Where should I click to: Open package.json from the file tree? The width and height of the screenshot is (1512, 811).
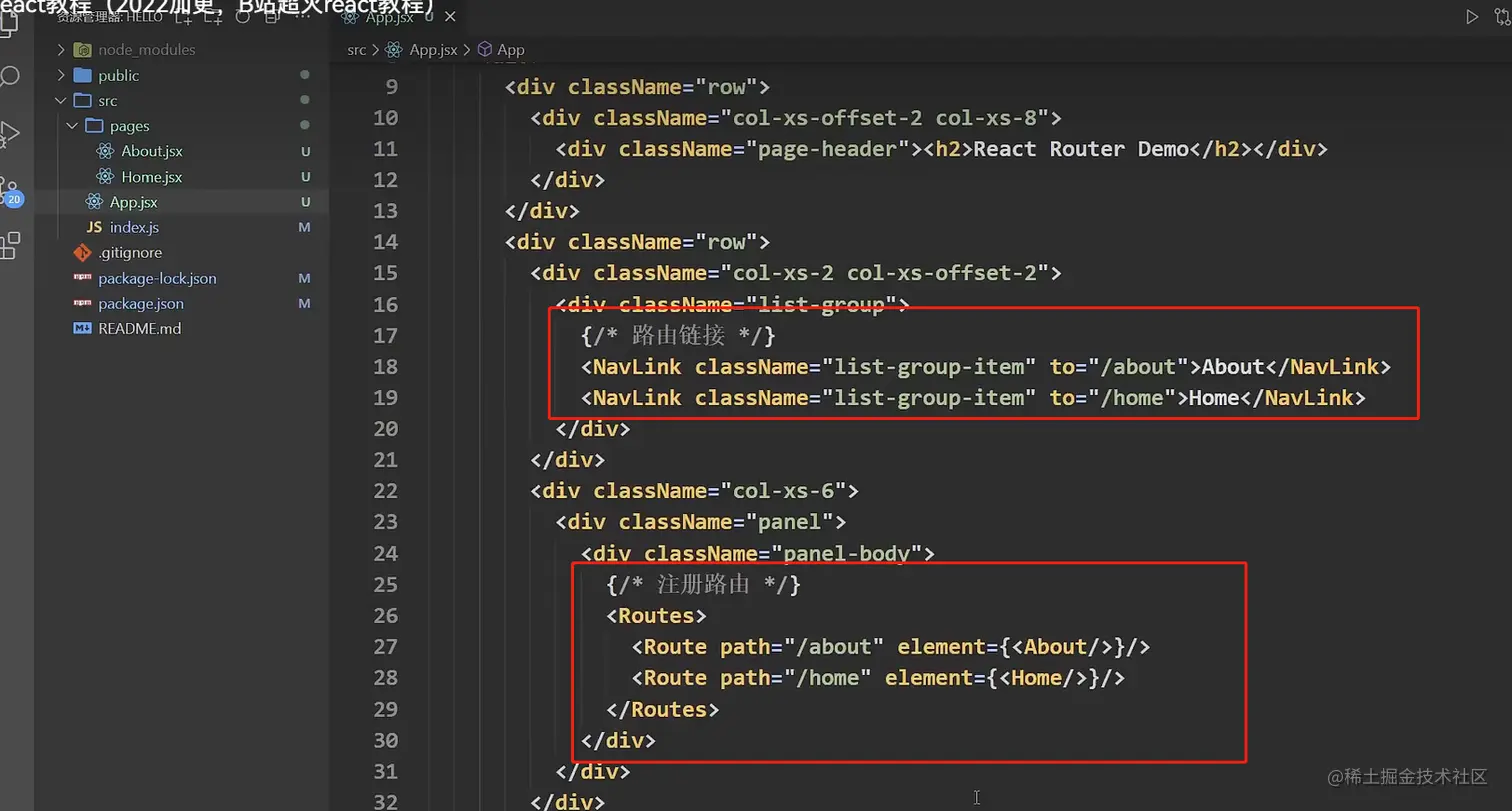[141, 303]
